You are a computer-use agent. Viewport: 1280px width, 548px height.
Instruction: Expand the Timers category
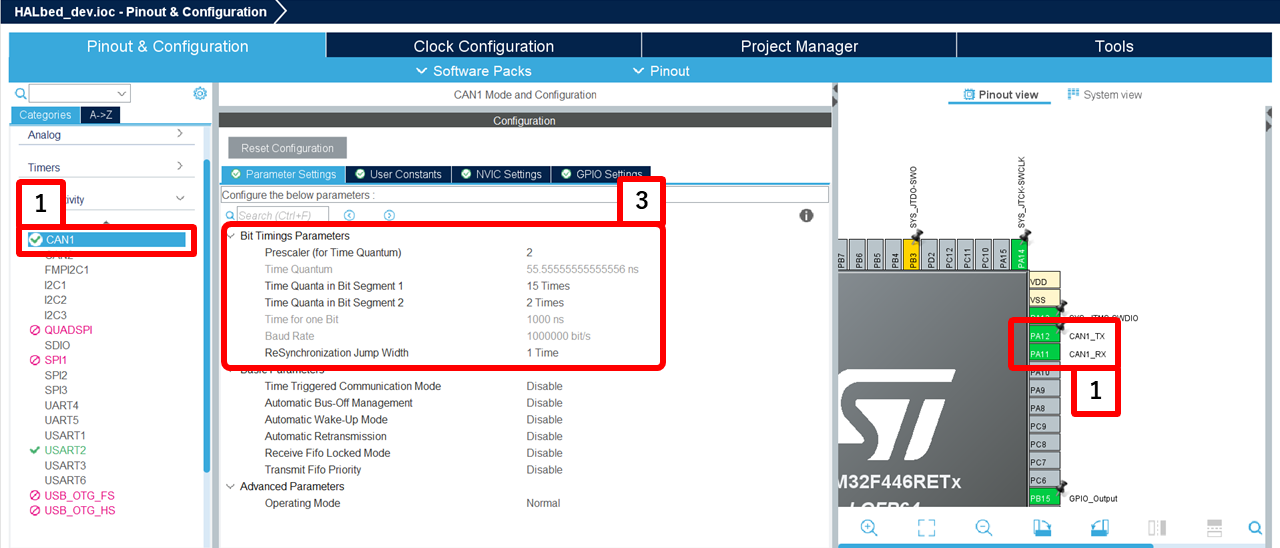tap(179, 166)
